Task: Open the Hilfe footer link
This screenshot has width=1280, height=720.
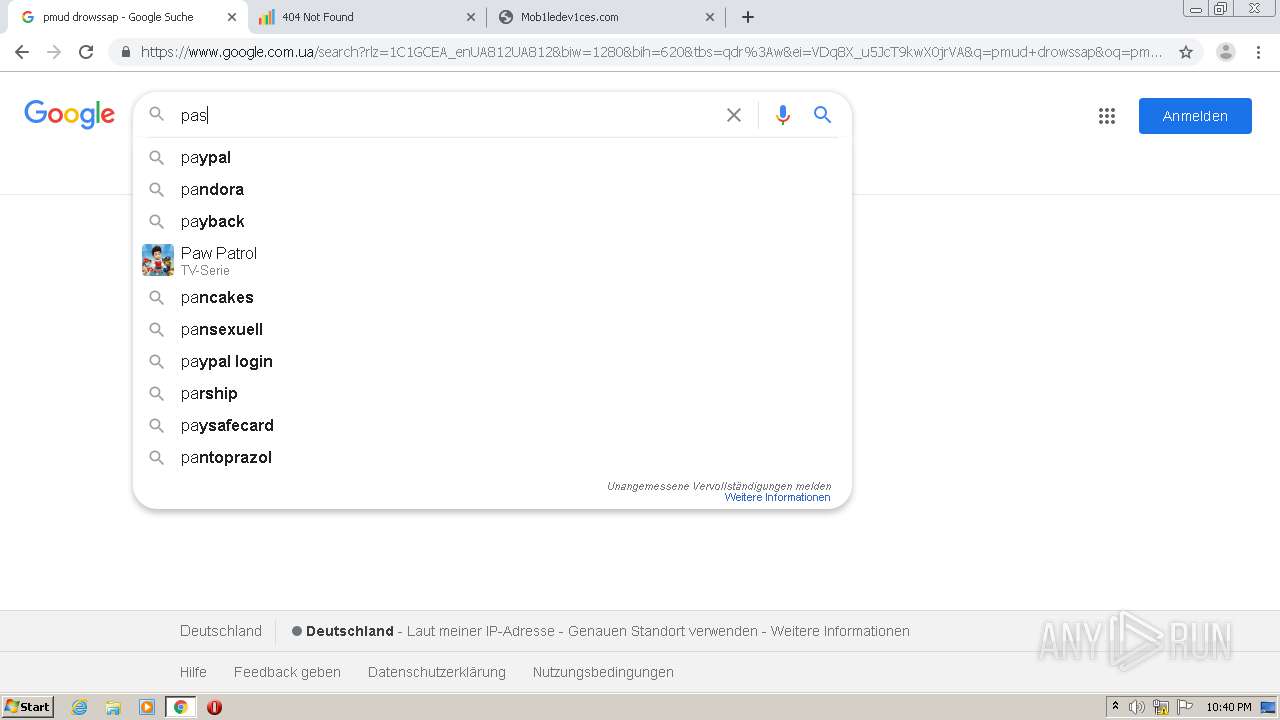Action: (193, 672)
